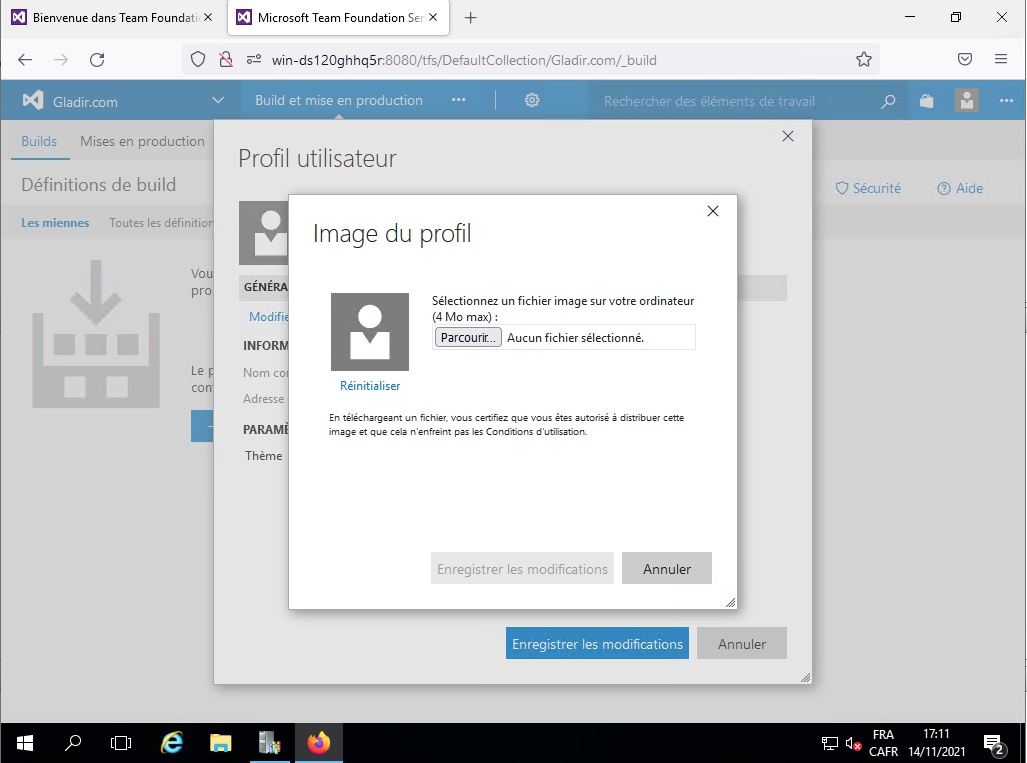The height and width of the screenshot is (763, 1027).
Task: Close the Bienvenue dans Team Foundation browser tab
Action: (208, 18)
